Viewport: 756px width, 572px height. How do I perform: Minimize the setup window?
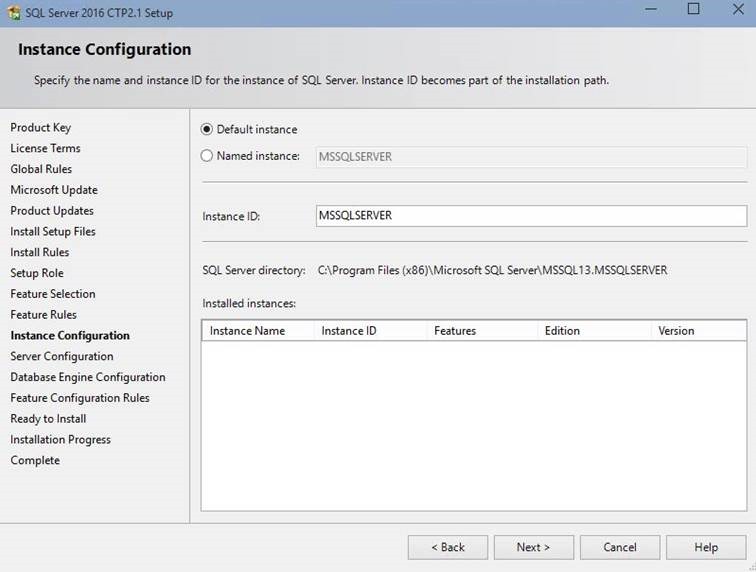651,9
